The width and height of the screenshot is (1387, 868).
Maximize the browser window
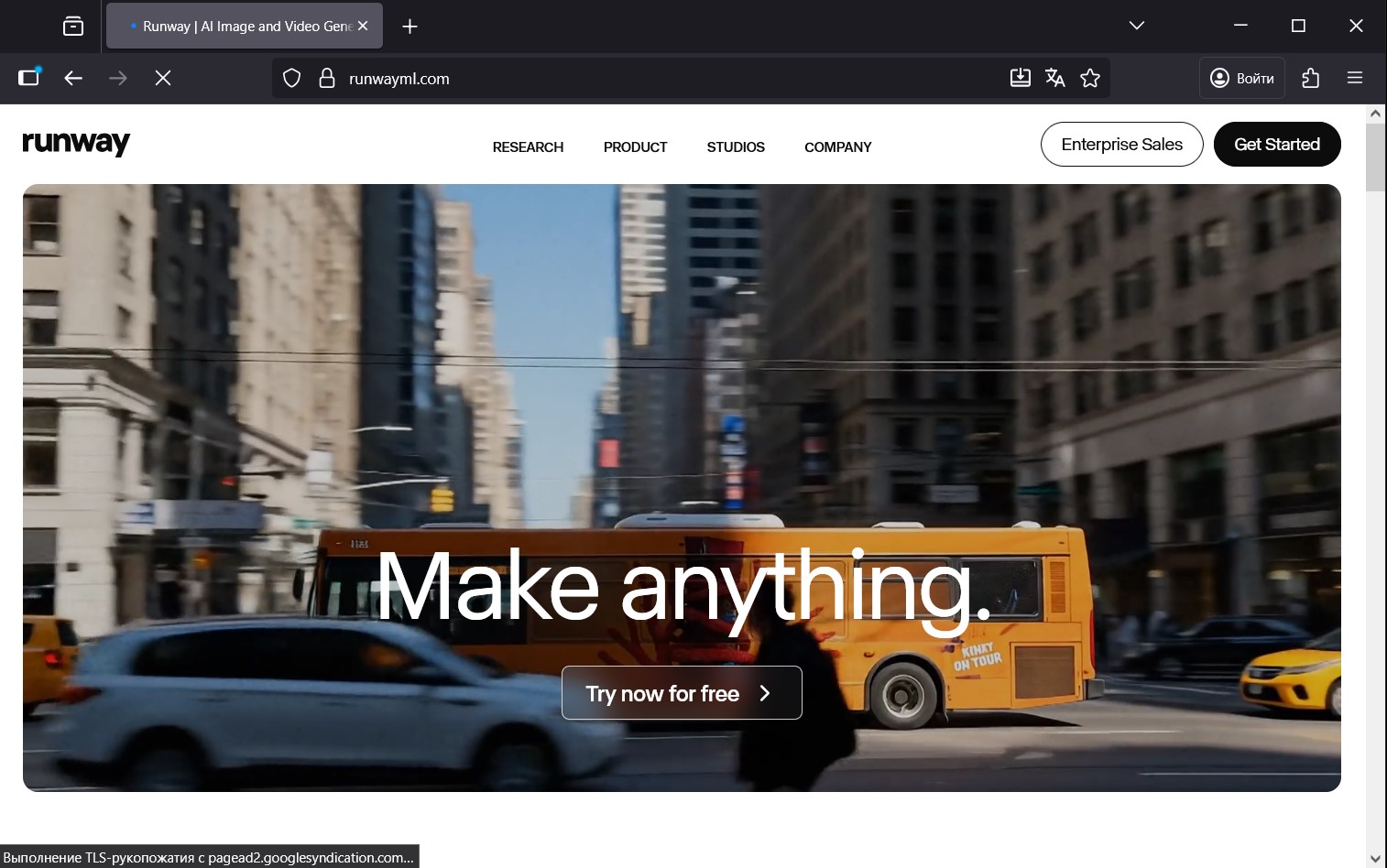click(1298, 26)
